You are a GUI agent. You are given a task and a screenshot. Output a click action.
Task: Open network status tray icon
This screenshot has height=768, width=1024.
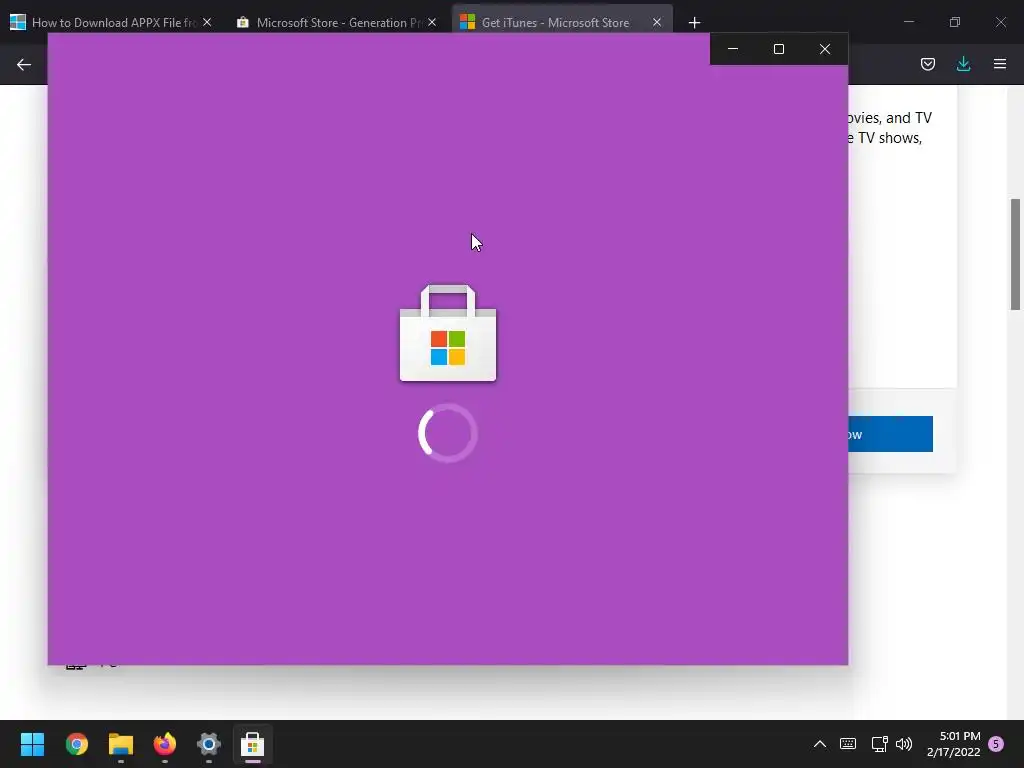879,744
